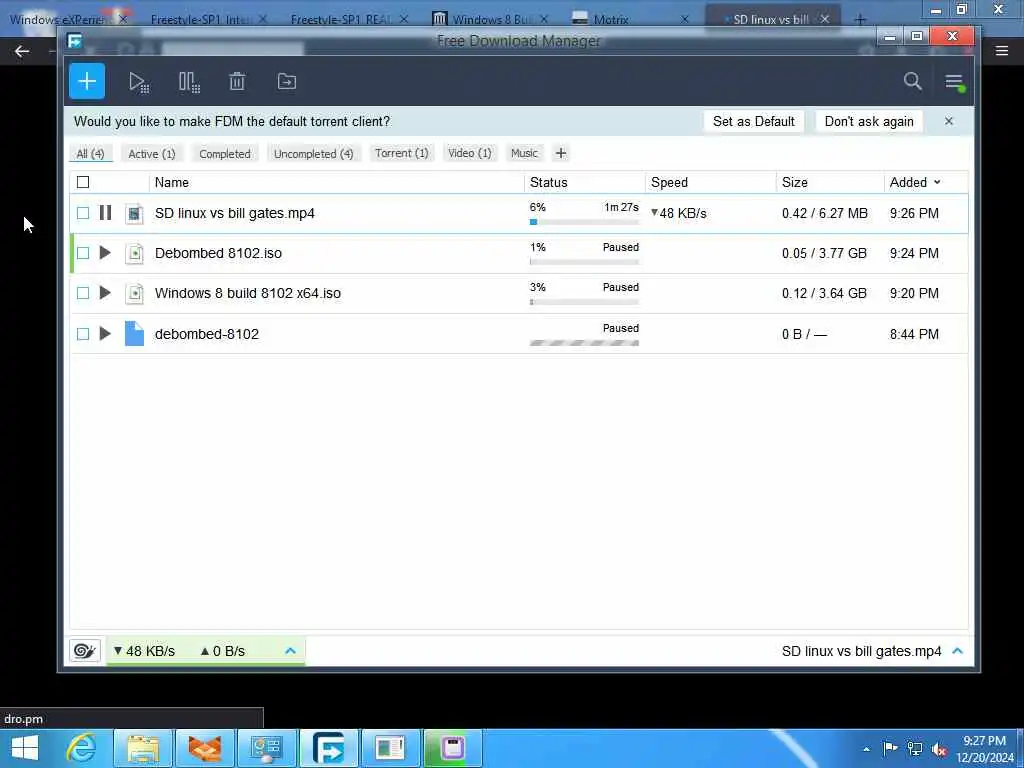Select the Uncompleted (4) filter tab
This screenshot has height=768, width=1024.
tap(313, 153)
